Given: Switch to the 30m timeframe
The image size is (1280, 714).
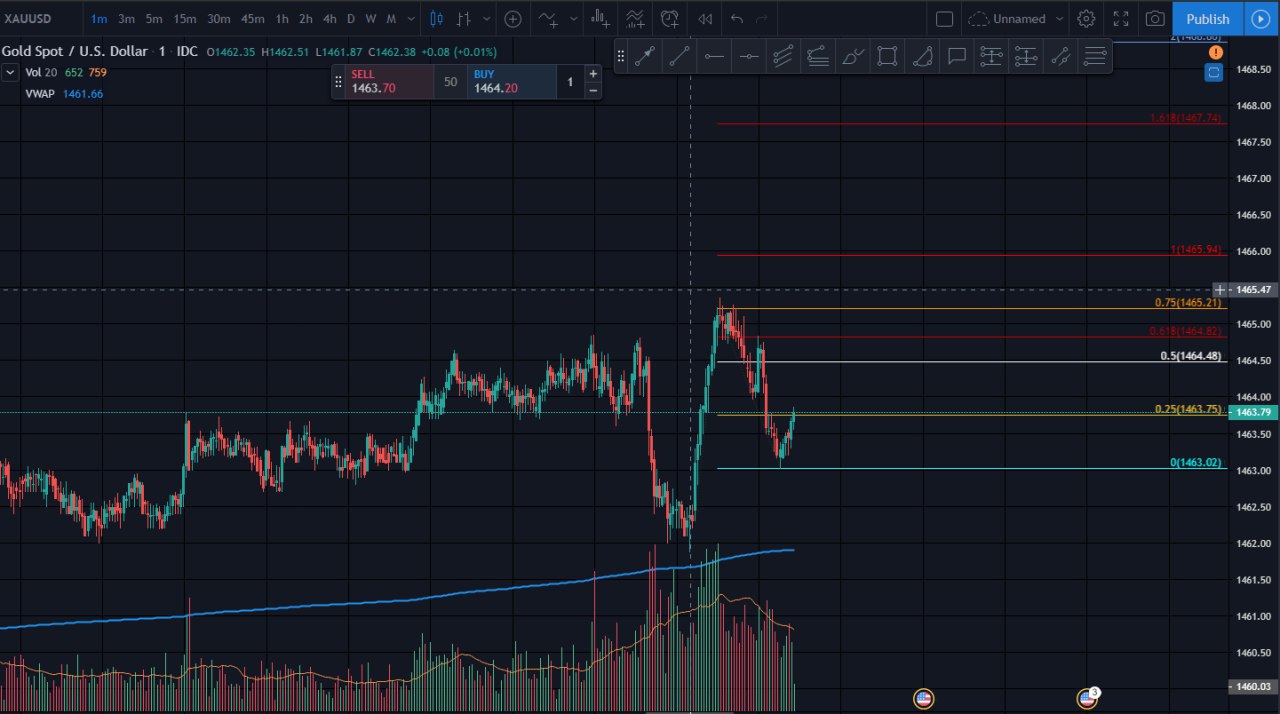Looking at the screenshot, I should coord(218,19).
